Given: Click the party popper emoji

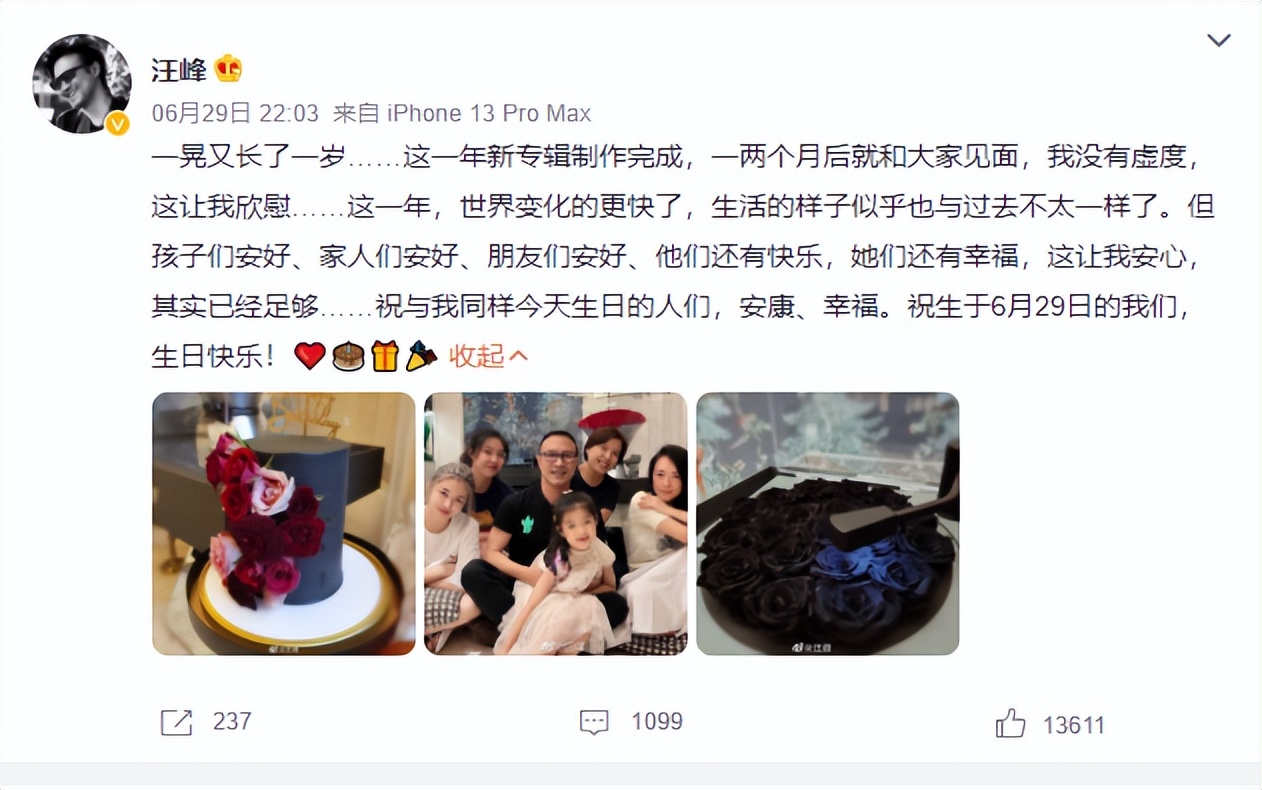Looking at the screenshot, I should tap(421, 355).
